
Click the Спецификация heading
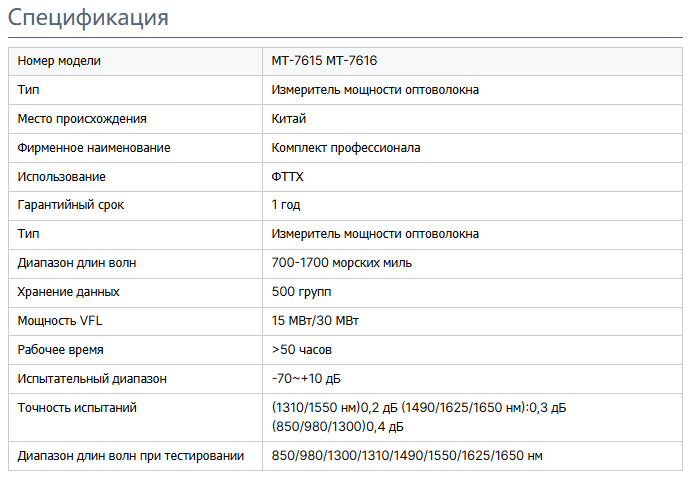88,18
